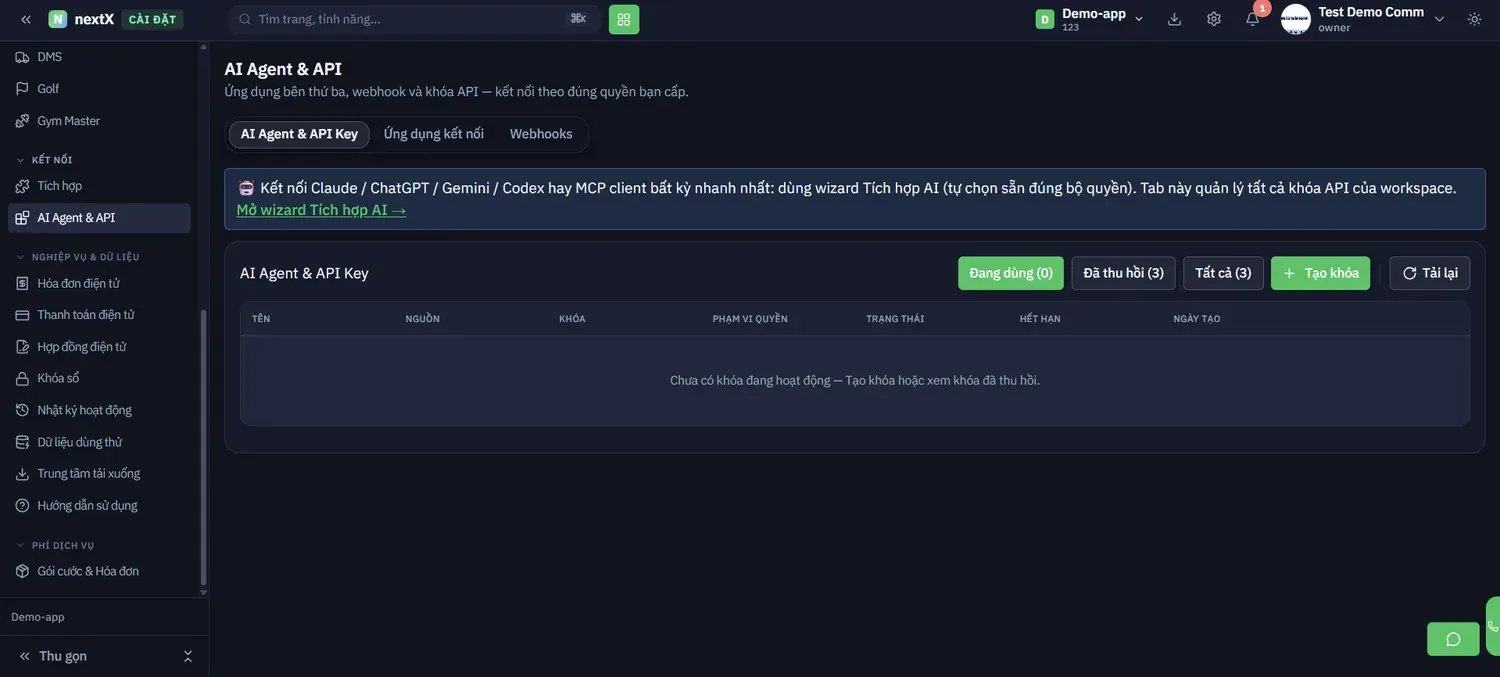
Task: Collapse the NGHIỆP VỤ & DỮ LIỆU section
Action: [x=78, y=257]
